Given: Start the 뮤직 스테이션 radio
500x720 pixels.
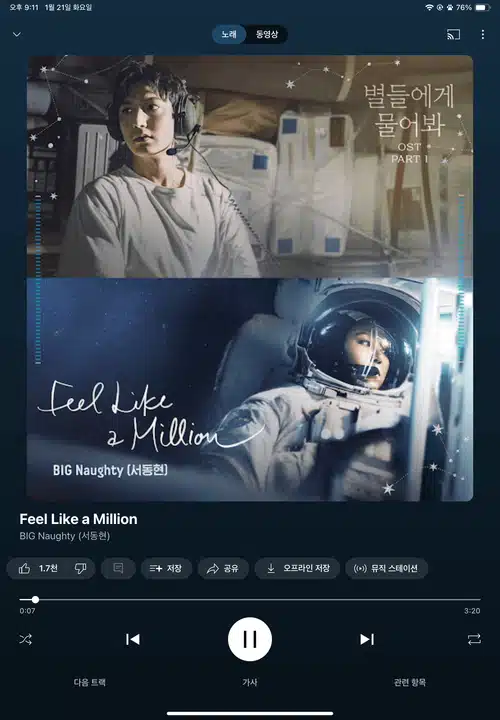Looking at the screenshot, I should pos(387,568).
